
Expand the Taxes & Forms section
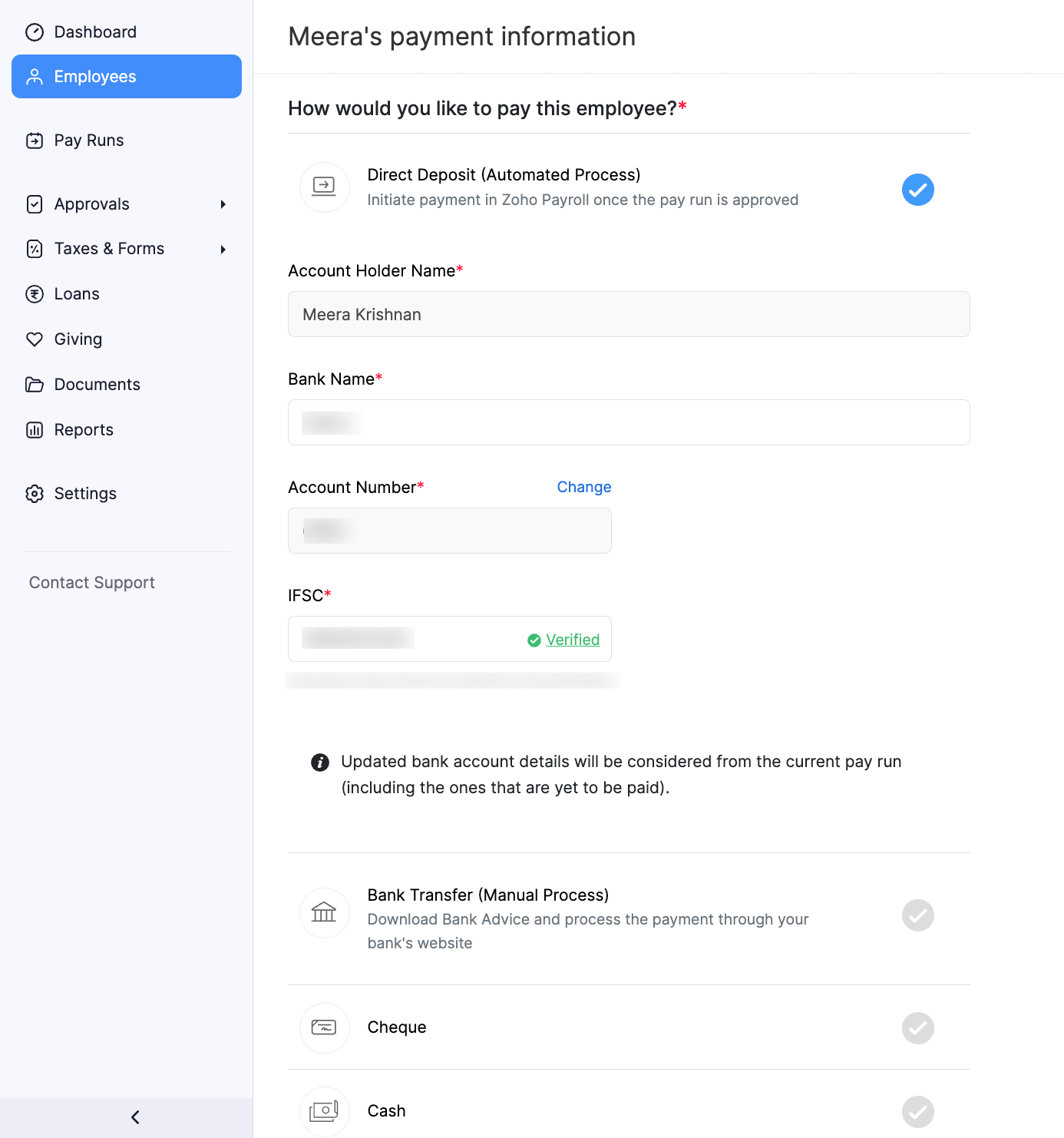click(x=223, y=249)
